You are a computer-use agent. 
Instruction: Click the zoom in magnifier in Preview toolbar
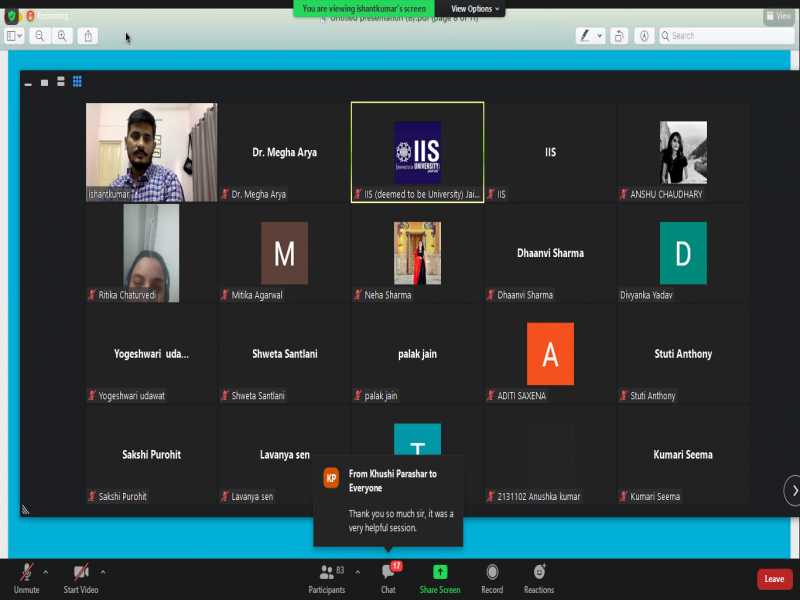tap(62, 36)
